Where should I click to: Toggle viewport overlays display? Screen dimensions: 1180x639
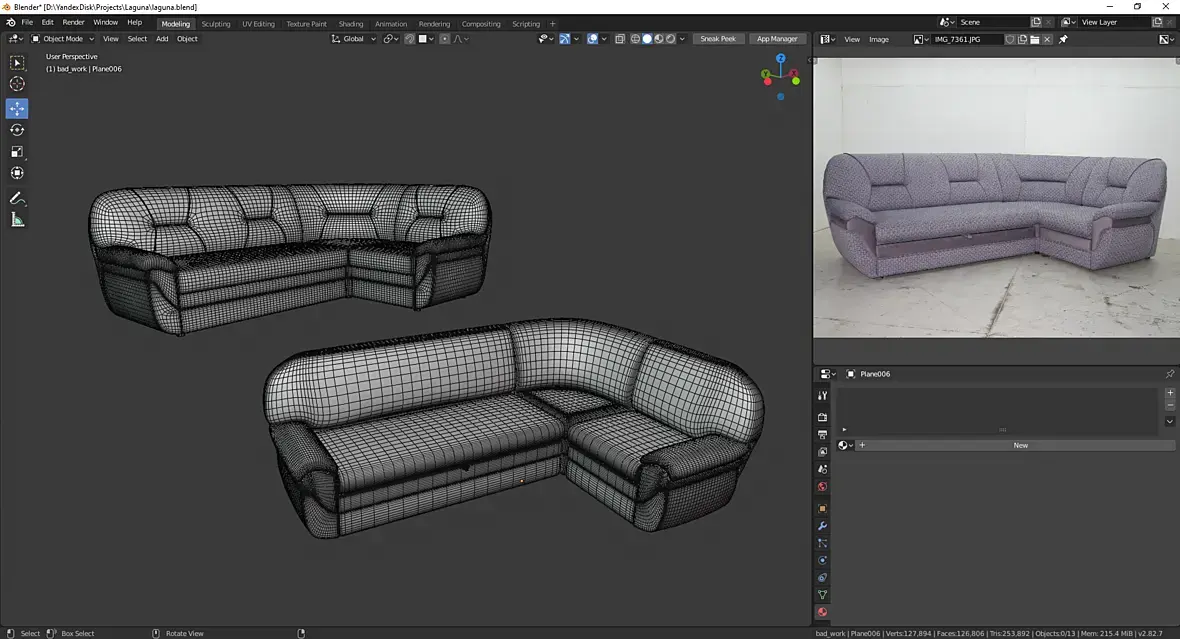[593, 39]
